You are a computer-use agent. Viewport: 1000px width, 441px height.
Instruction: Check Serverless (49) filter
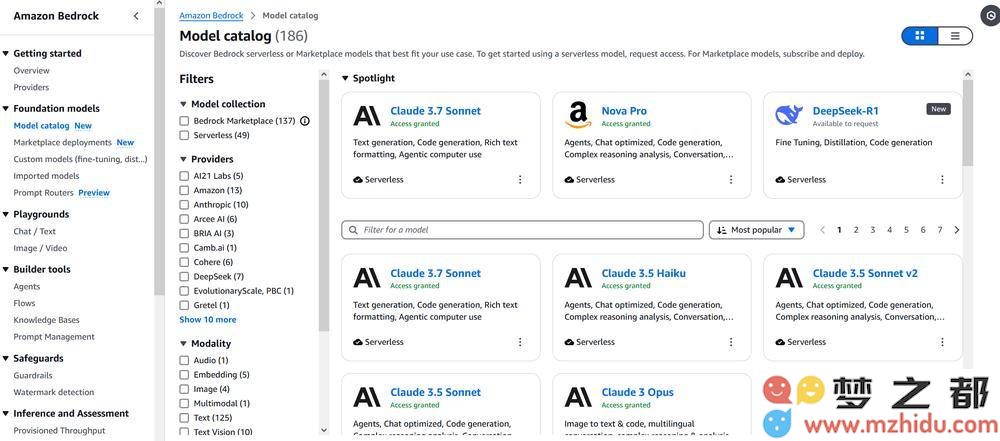click(184, 135)
